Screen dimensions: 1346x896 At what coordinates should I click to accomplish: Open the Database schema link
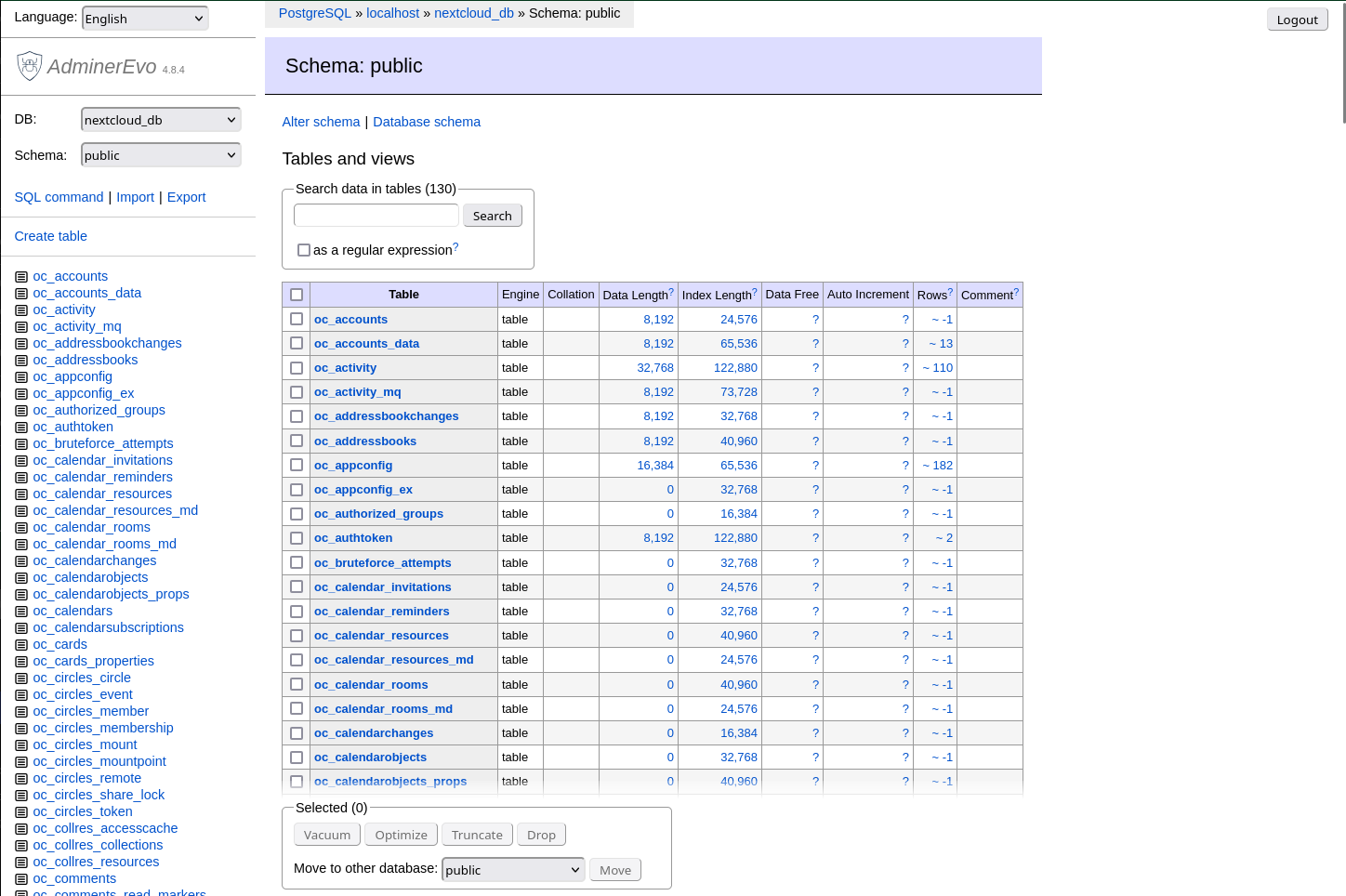coord(427,122)
